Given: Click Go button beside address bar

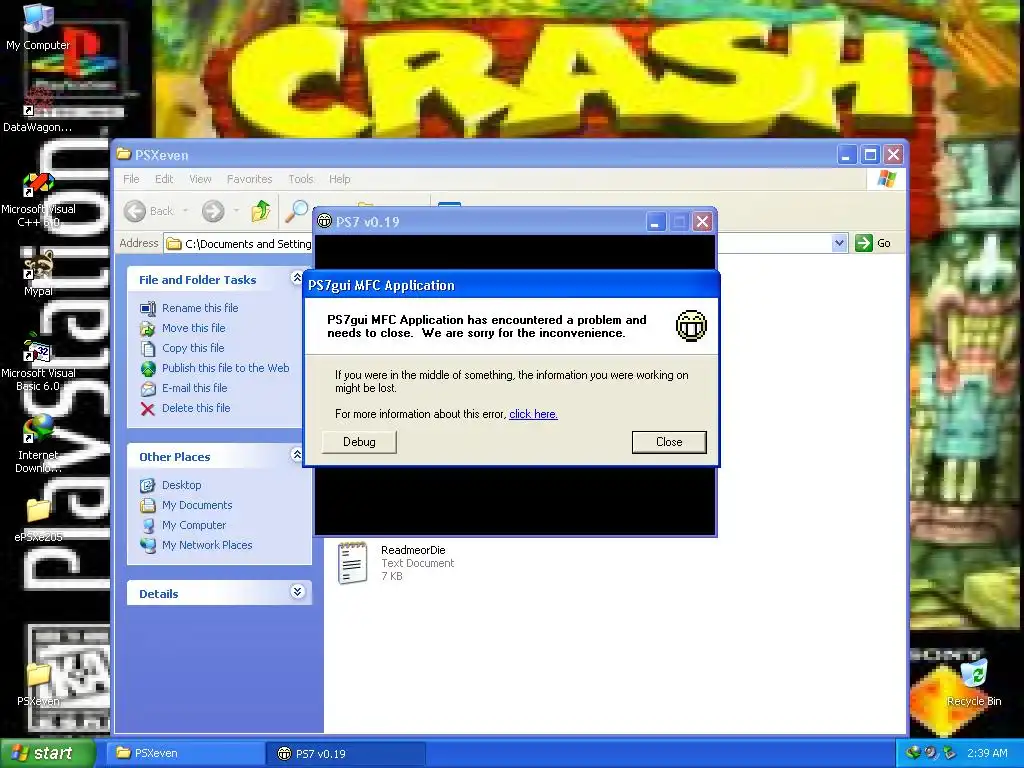Looking at the screenshot, I should (x=873, y=243).
